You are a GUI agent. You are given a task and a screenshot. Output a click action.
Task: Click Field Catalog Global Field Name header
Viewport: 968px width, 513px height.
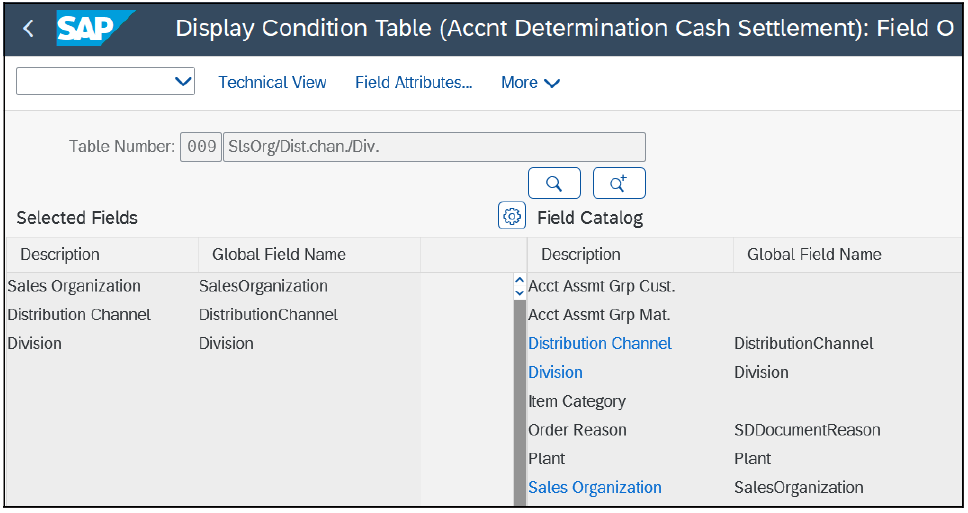coord(848,254)
